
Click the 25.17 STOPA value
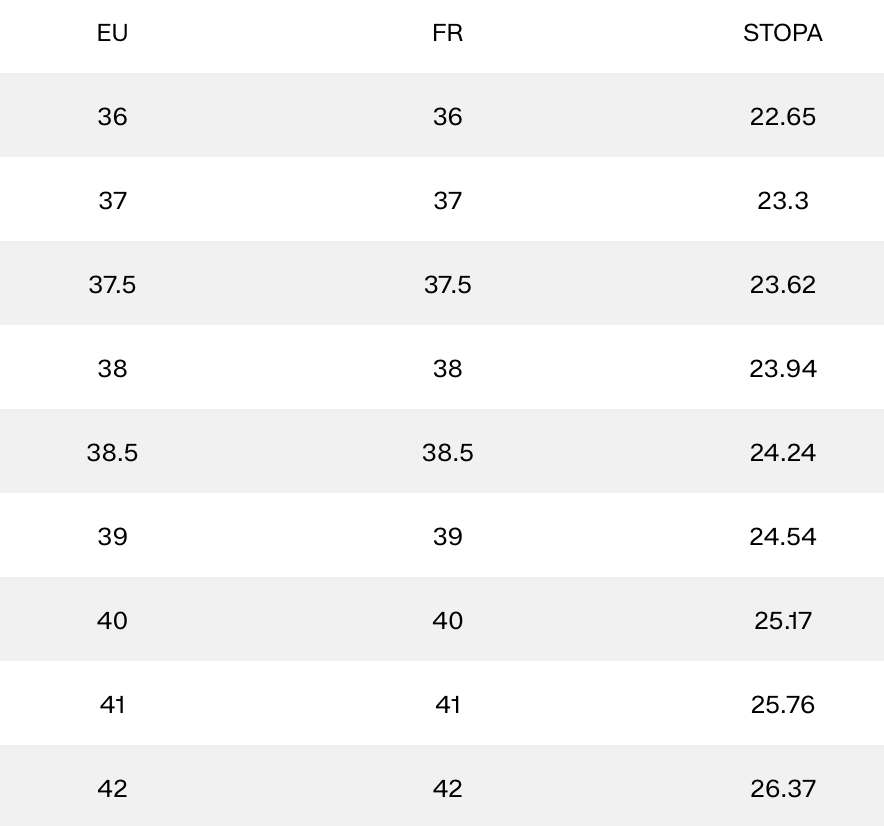point(782,621)
